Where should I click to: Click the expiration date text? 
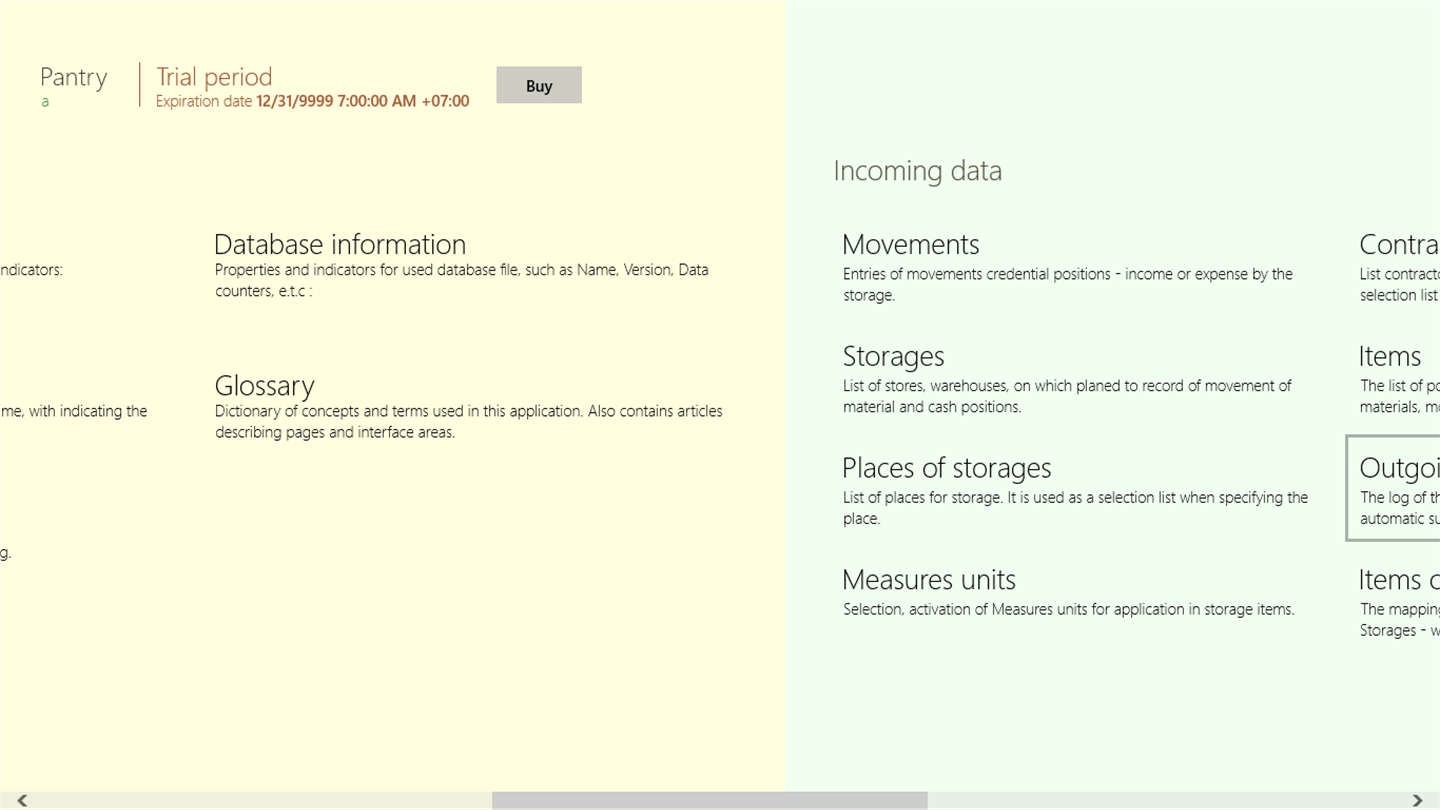(x=312, y=101)
